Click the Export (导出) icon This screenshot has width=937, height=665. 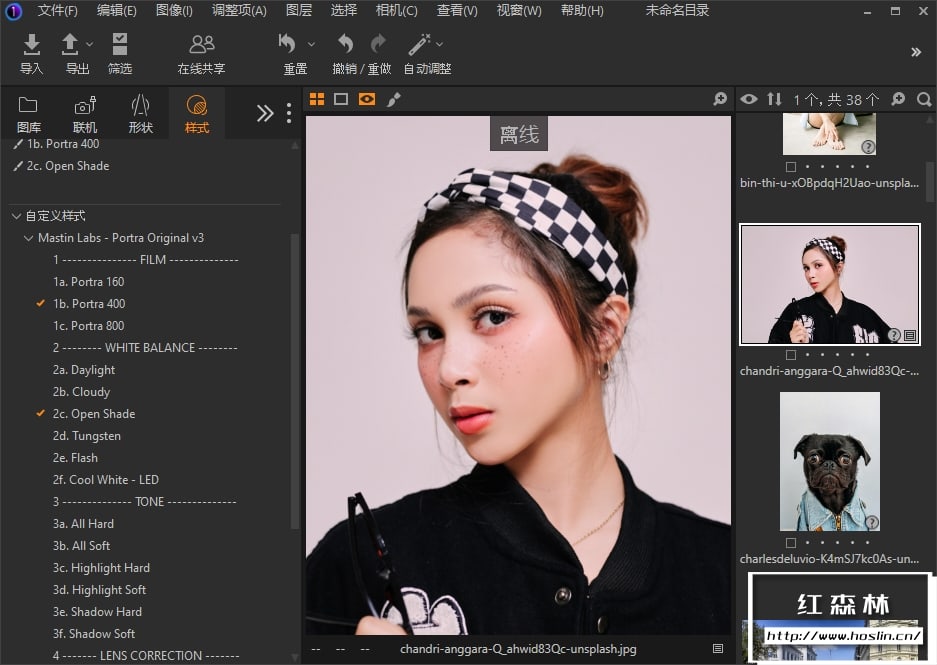pyautogui.click(x=71, y=44)
